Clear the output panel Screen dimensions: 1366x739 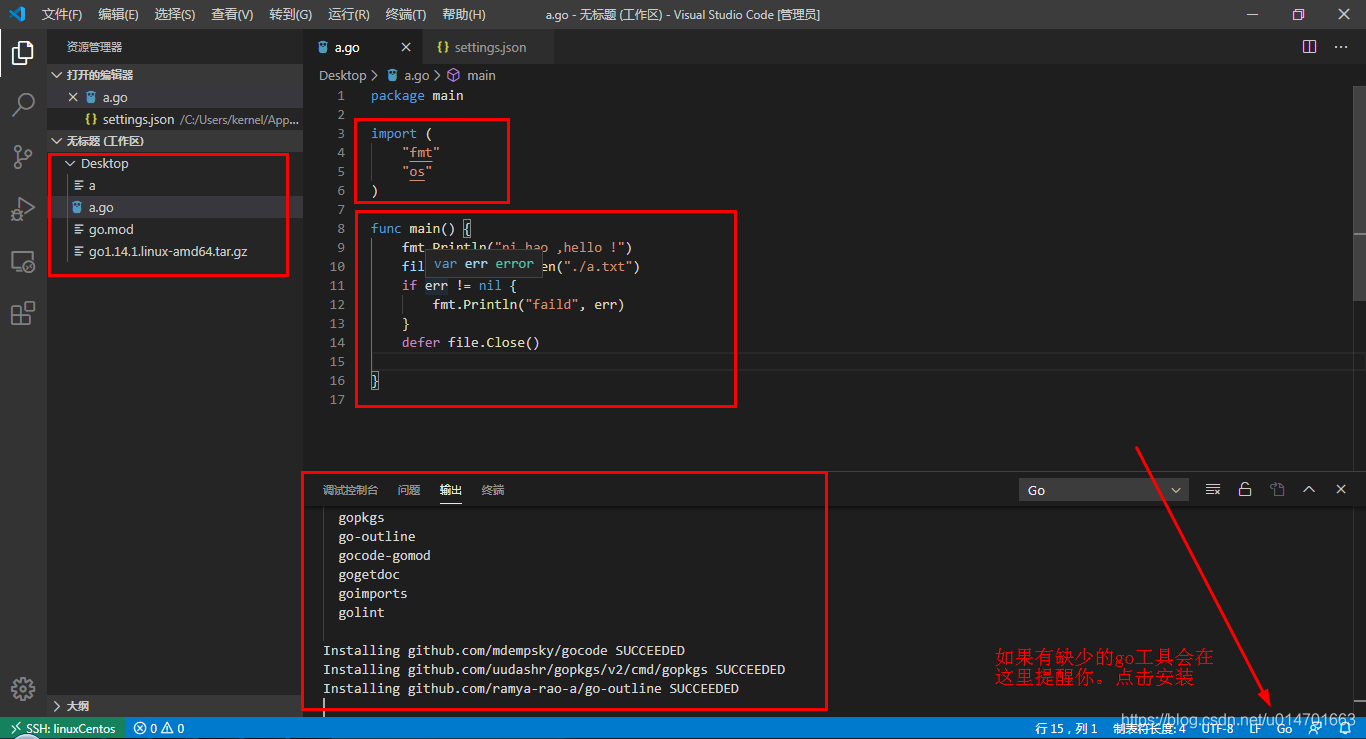[1213, 489]
